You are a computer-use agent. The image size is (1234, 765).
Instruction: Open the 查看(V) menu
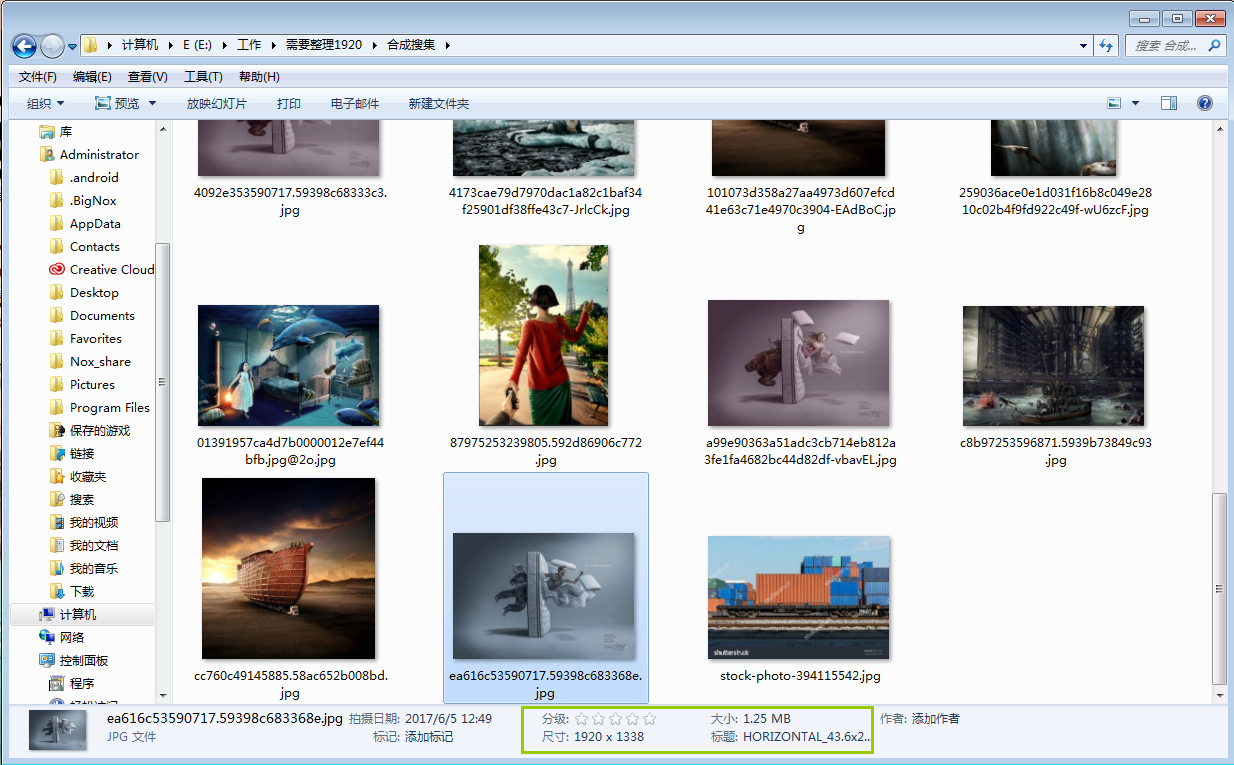pos(148,77)
